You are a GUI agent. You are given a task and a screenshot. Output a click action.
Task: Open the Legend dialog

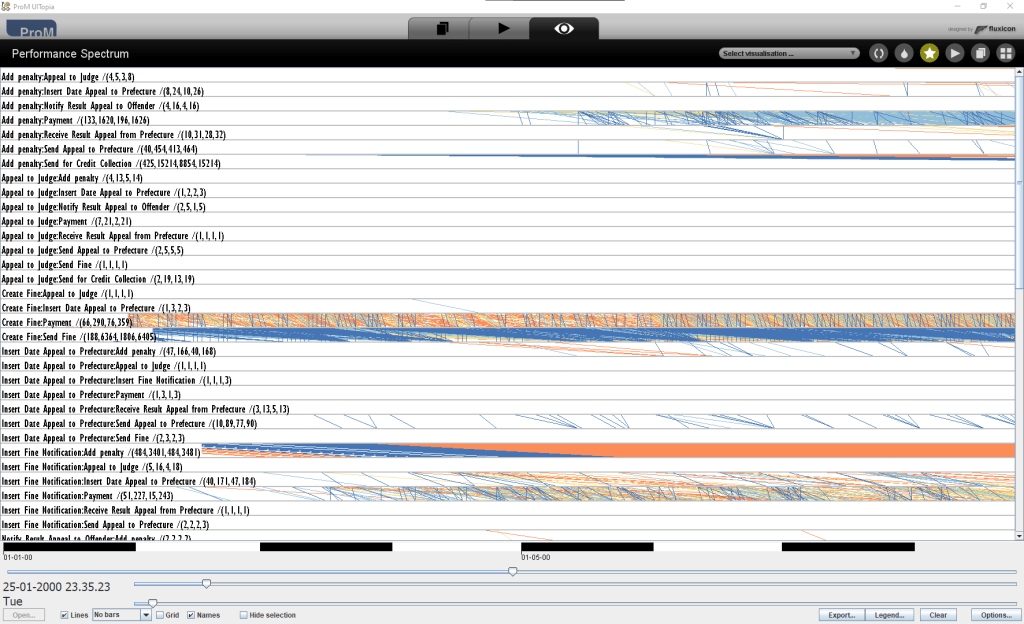tap(890, 615)
